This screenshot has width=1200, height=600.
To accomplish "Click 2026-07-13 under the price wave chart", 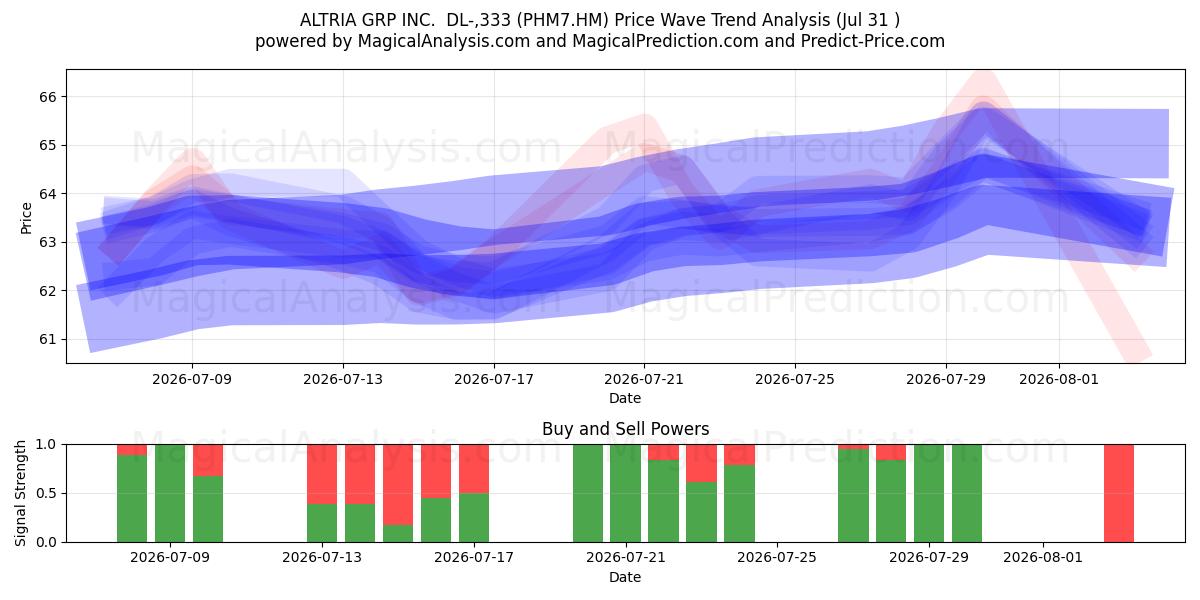I will 343,379.
